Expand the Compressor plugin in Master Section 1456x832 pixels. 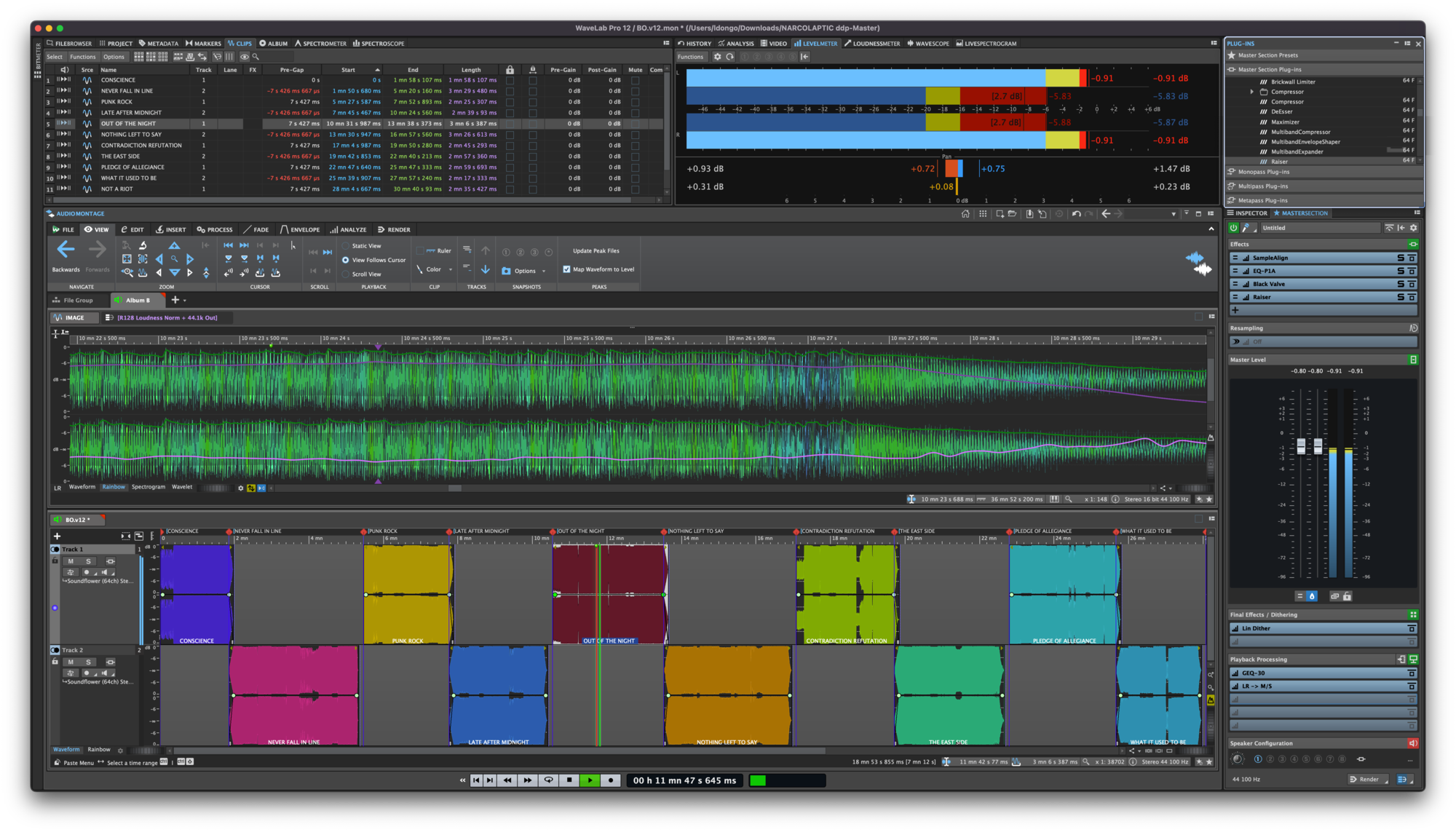click(1251, 92)
